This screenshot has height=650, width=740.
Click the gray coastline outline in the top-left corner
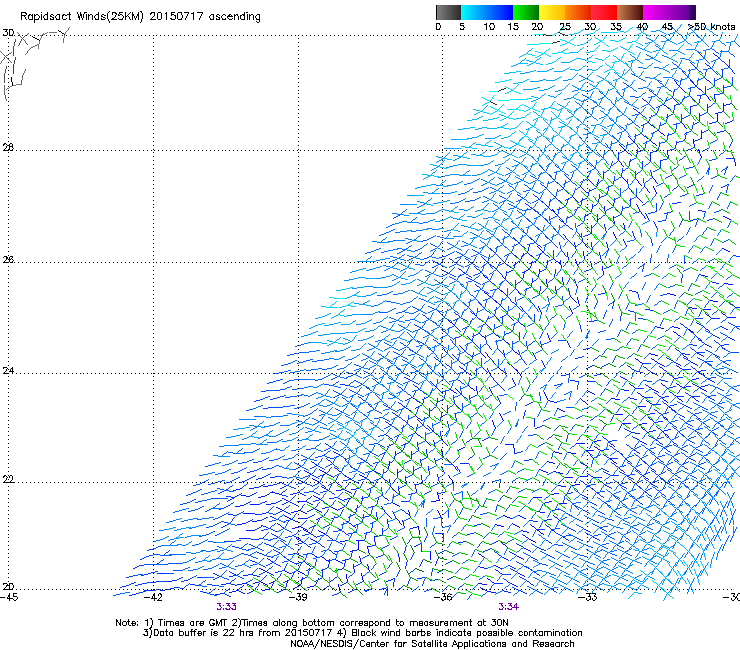(33, 64)
